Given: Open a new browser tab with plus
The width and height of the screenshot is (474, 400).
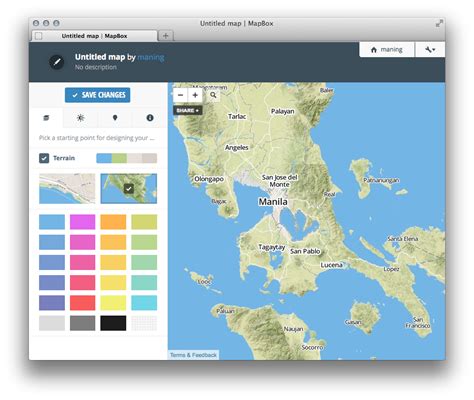Looking at the screenshot, I should (x=166, y=36).
